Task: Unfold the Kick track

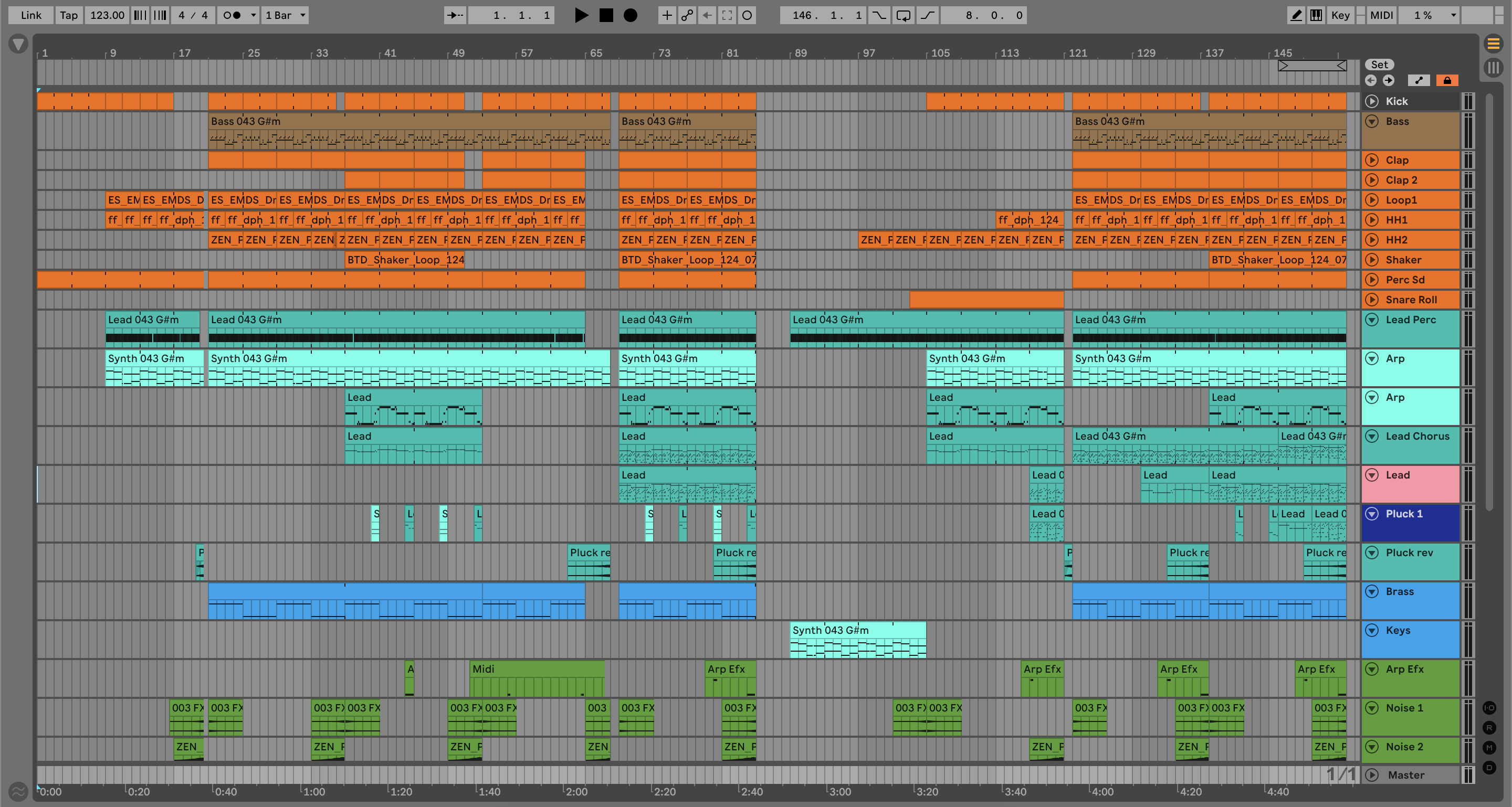Action: point(1372,101)
